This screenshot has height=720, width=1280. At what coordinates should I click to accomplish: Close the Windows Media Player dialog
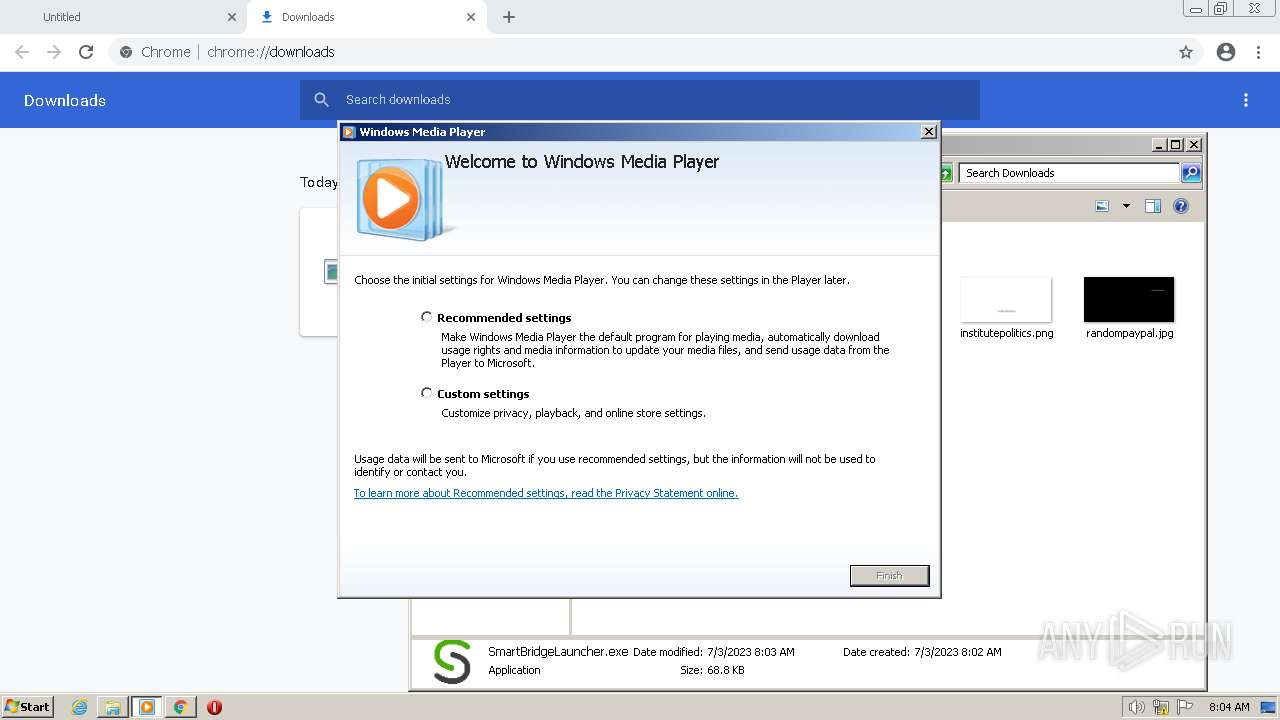(929, 131)
